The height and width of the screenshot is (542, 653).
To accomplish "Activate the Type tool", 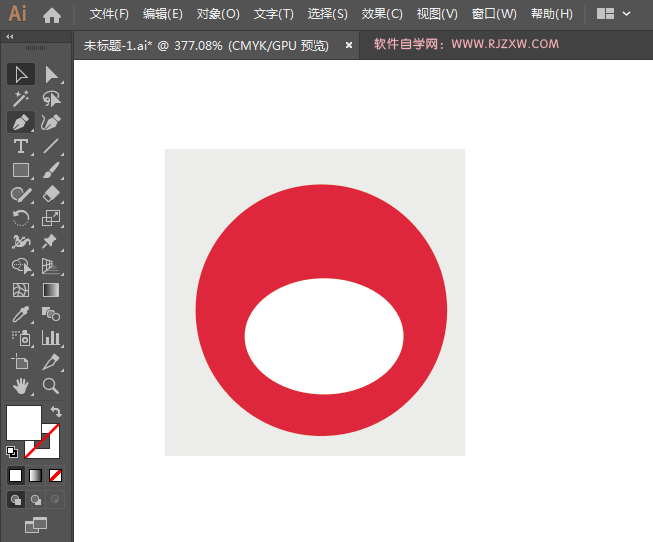I will 21,146.
